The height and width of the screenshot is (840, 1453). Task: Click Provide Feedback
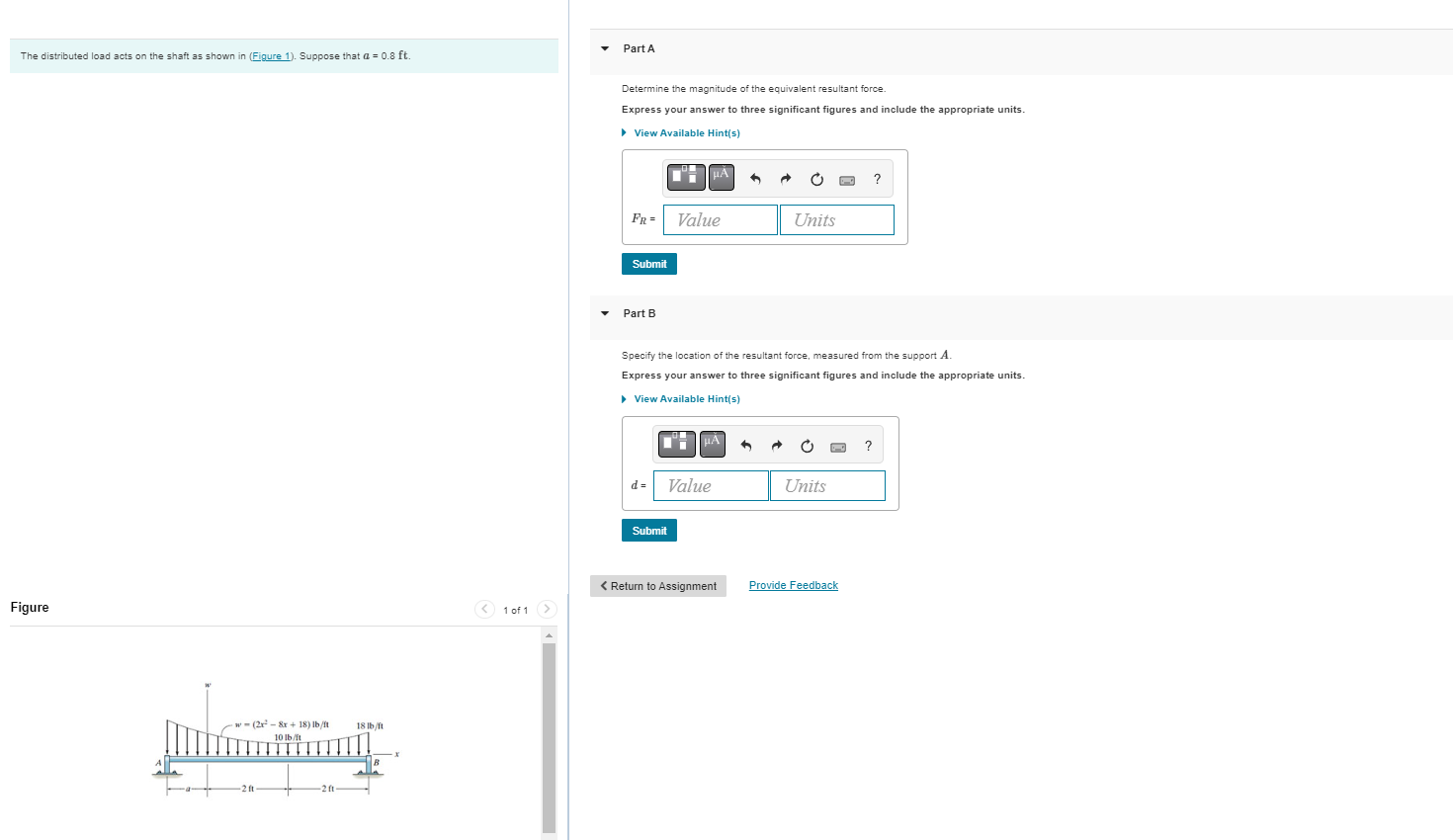793,585
